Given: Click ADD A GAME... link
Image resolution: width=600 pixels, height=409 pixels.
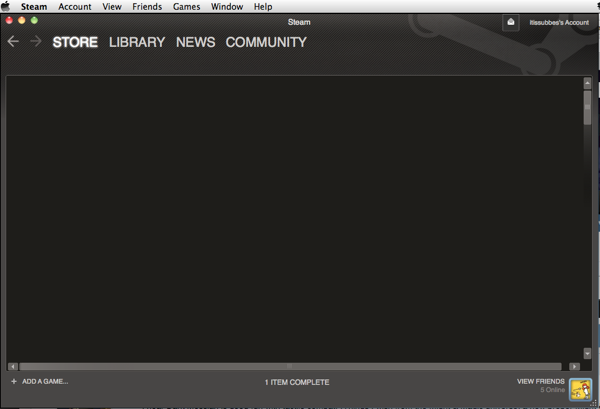Looking at the screenshot, I should coord(45,381).
